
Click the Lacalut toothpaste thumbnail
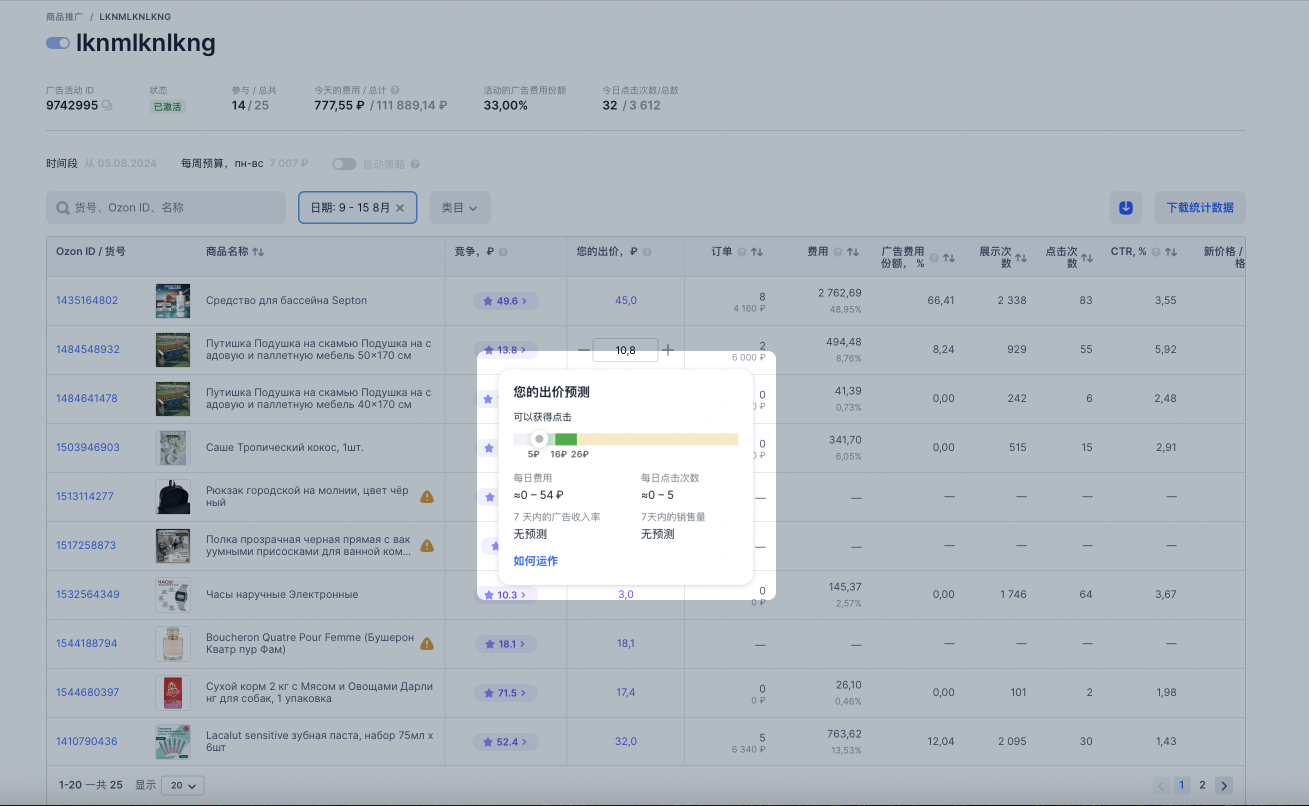click(x=173, y=741)
